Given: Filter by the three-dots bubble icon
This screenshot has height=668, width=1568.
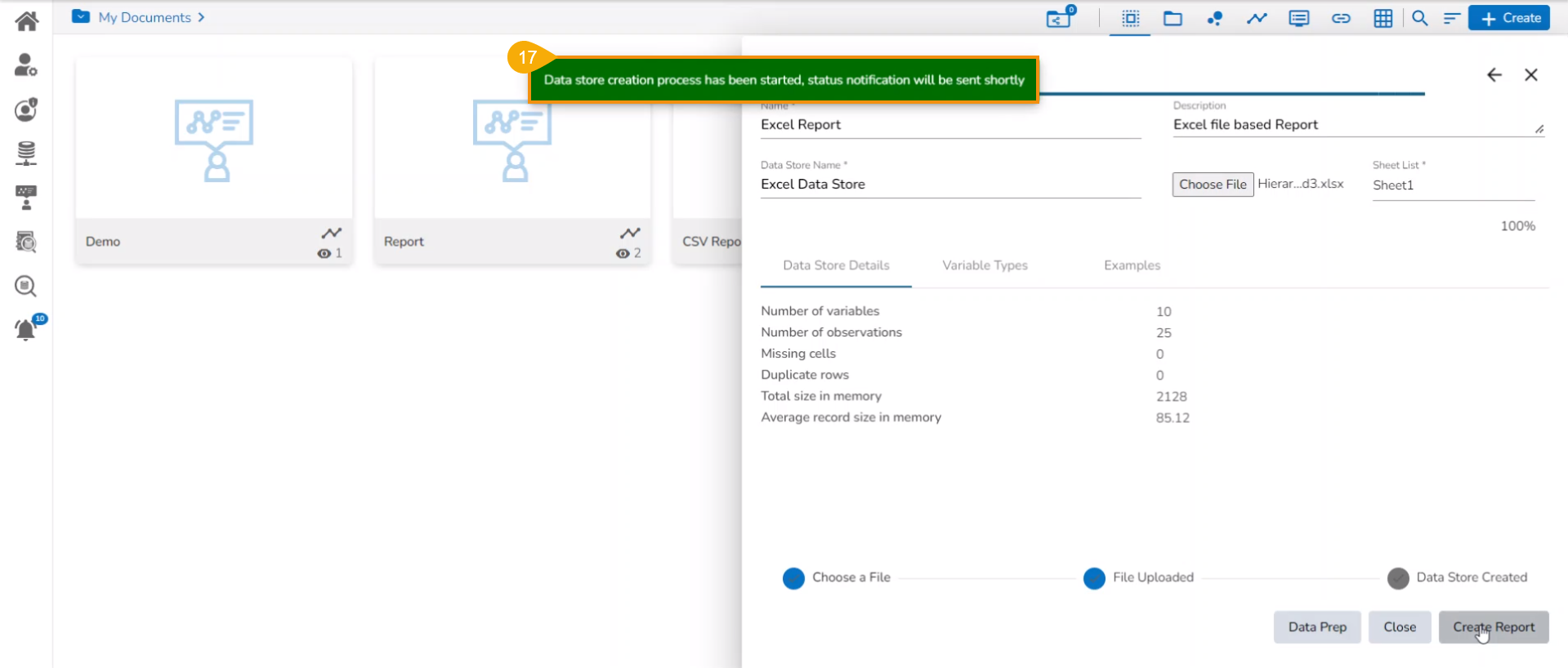Looking at the screenshot, I should pos(1215,18).
